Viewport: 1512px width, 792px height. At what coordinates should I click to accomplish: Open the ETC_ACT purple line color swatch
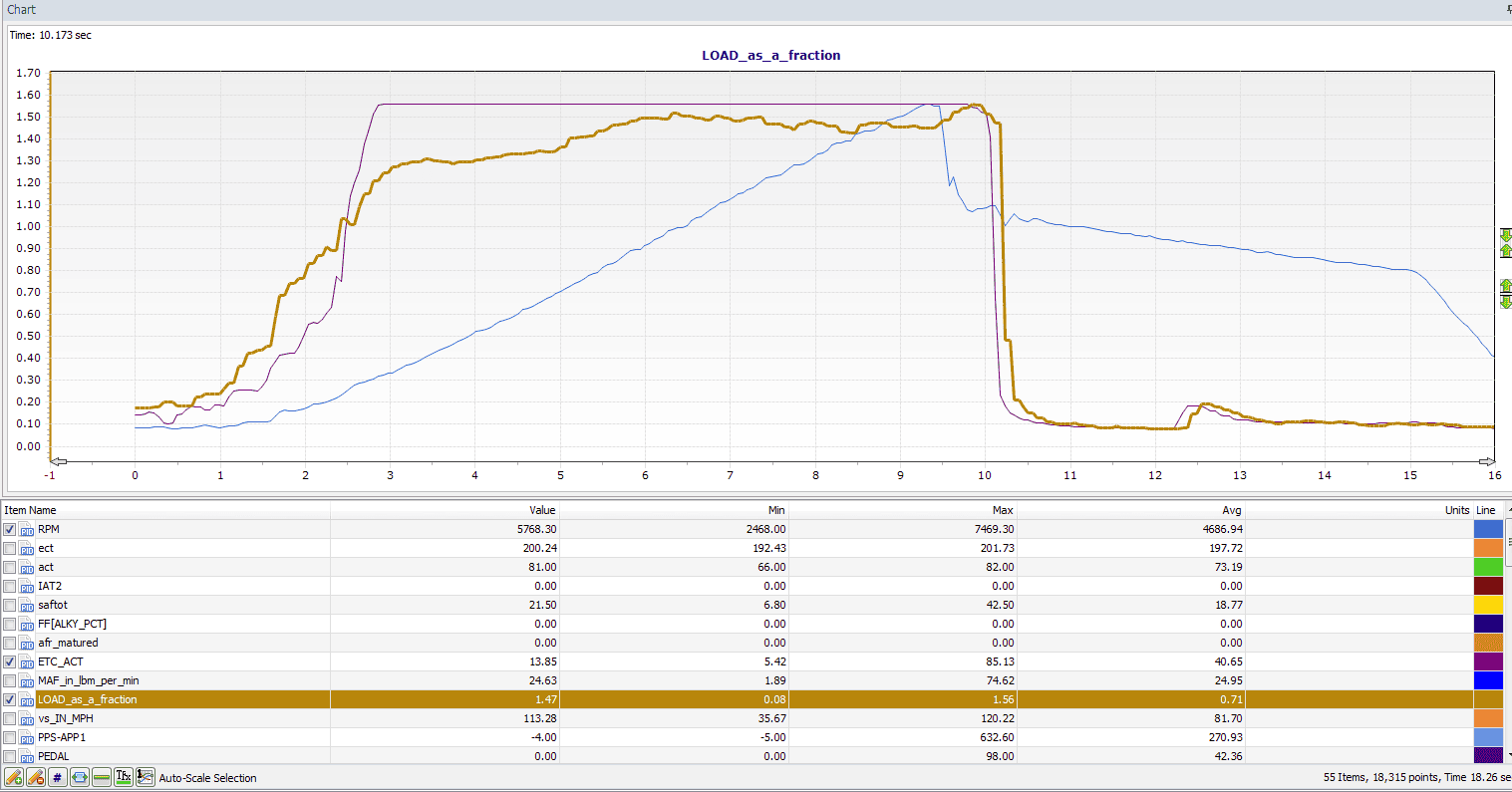click(1488, 662)
